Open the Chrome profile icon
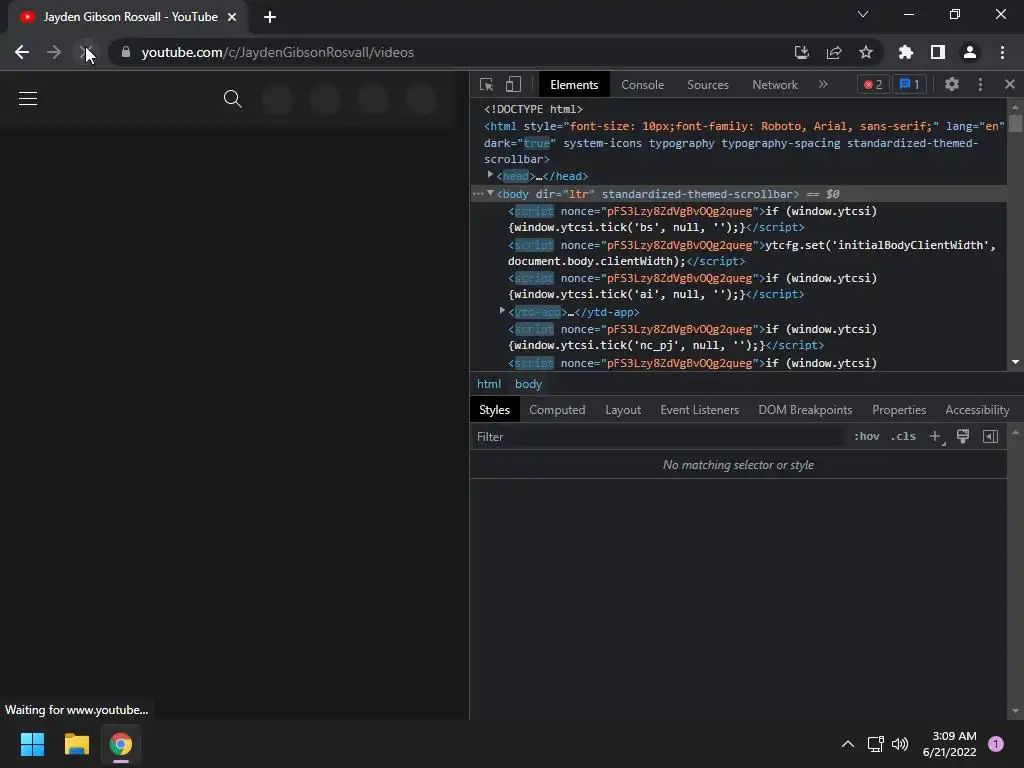Image resolution: width=1024 pixels, height=768 pixels. (970, 52)
